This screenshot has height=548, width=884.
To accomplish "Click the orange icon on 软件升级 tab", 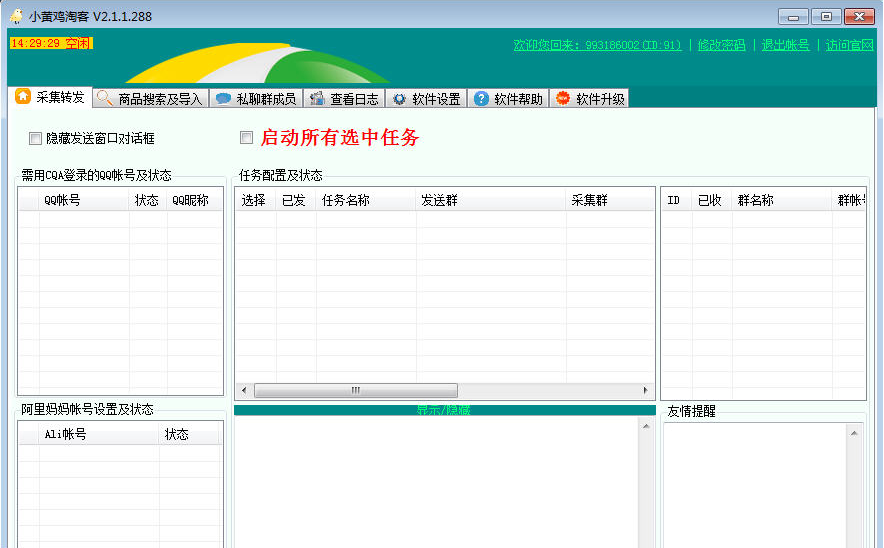I will coord(563,98).
